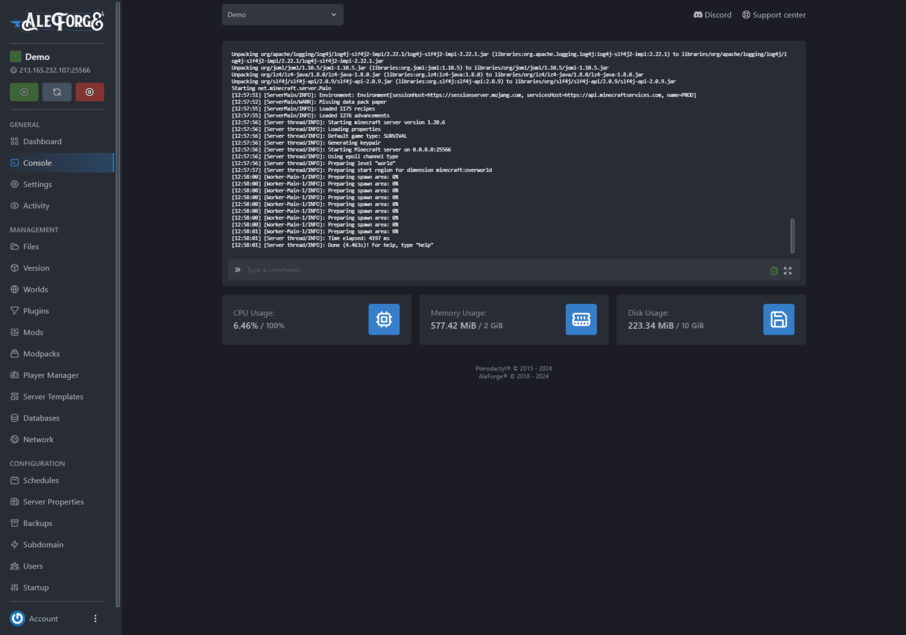Click the console output scrollbar
The height and width of the screenshot is (635, 906).
coord(793,235)
